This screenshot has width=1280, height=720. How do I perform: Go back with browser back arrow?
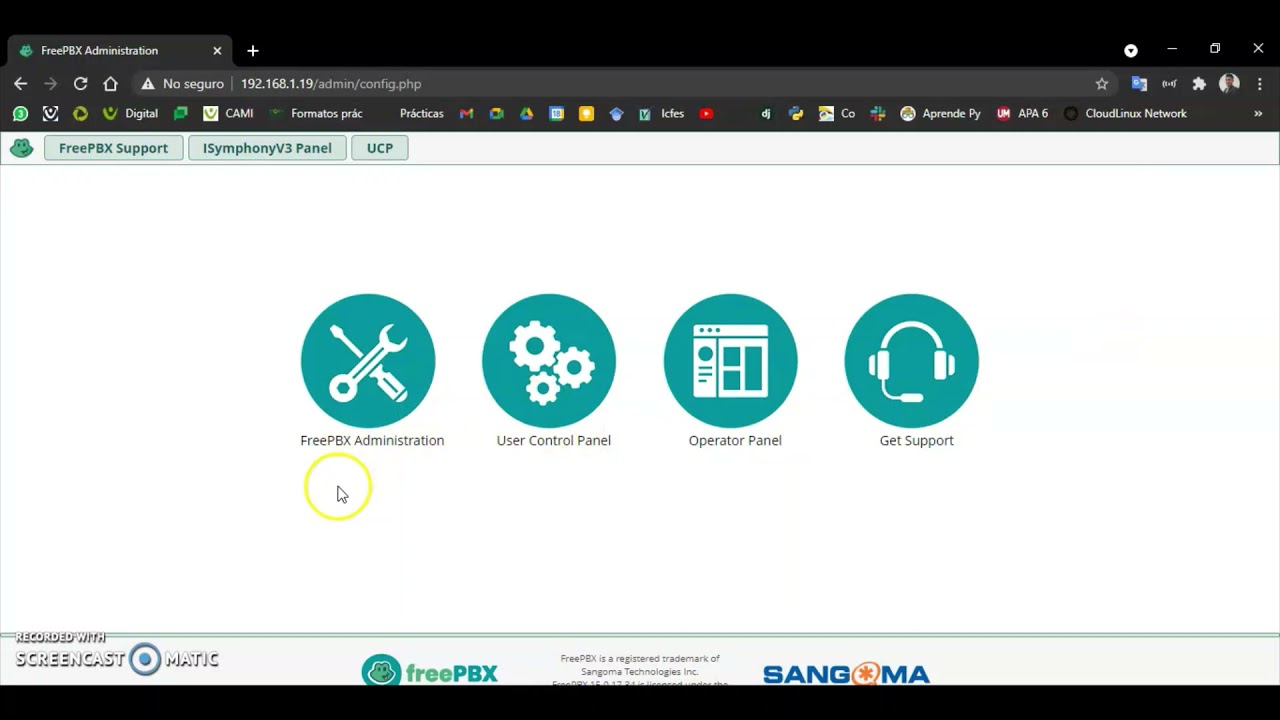tap(21, 84)
